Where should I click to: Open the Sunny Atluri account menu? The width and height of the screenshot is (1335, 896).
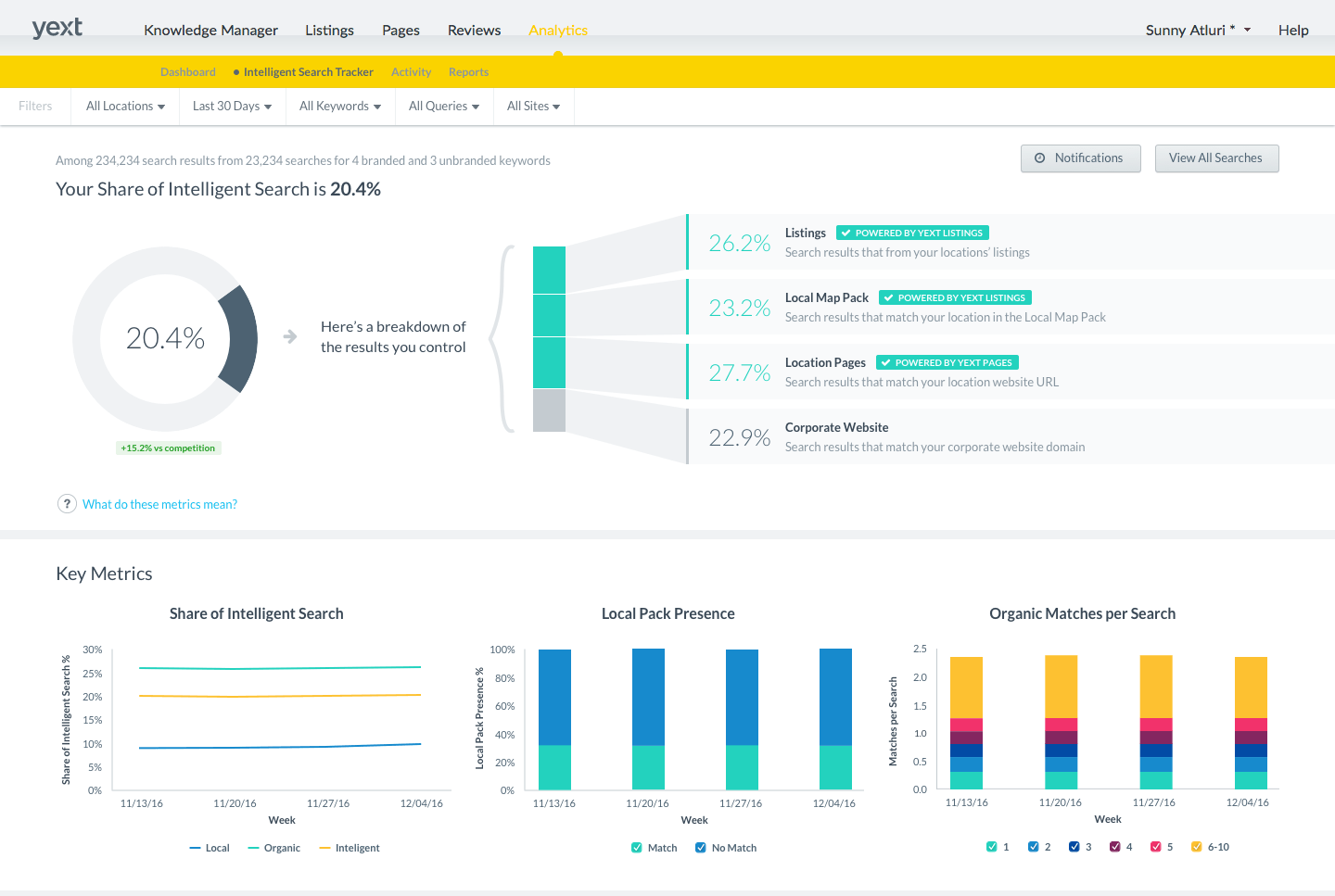(1198, 29)
